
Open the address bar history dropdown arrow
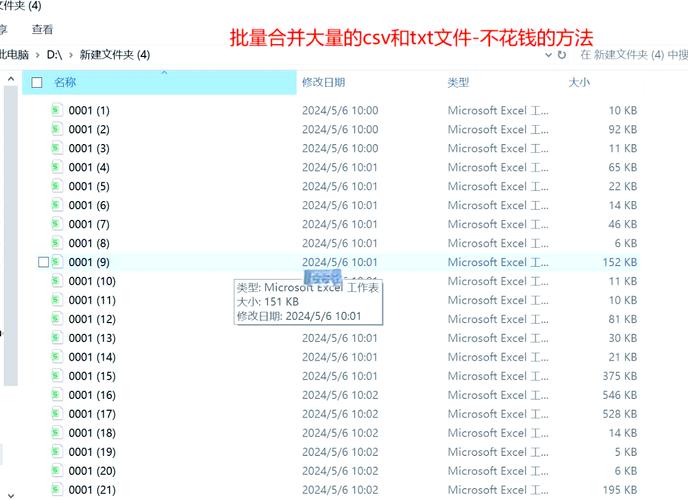tap(547, 56)
